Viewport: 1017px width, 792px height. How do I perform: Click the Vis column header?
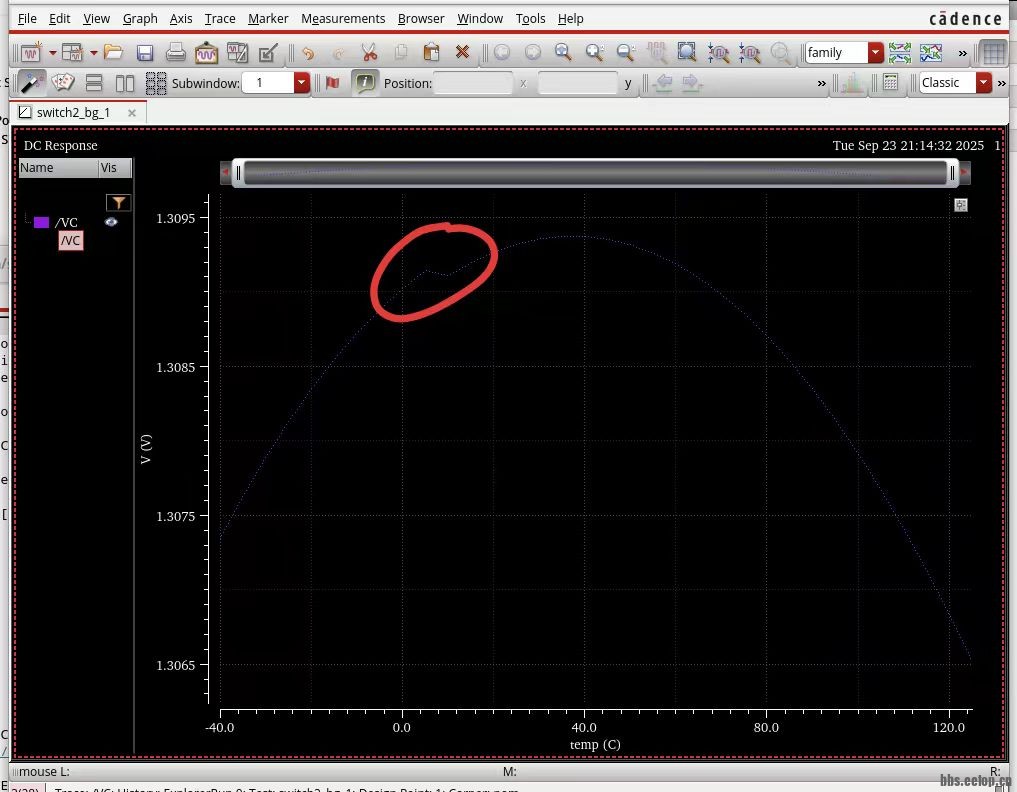[x=115, y=167]
